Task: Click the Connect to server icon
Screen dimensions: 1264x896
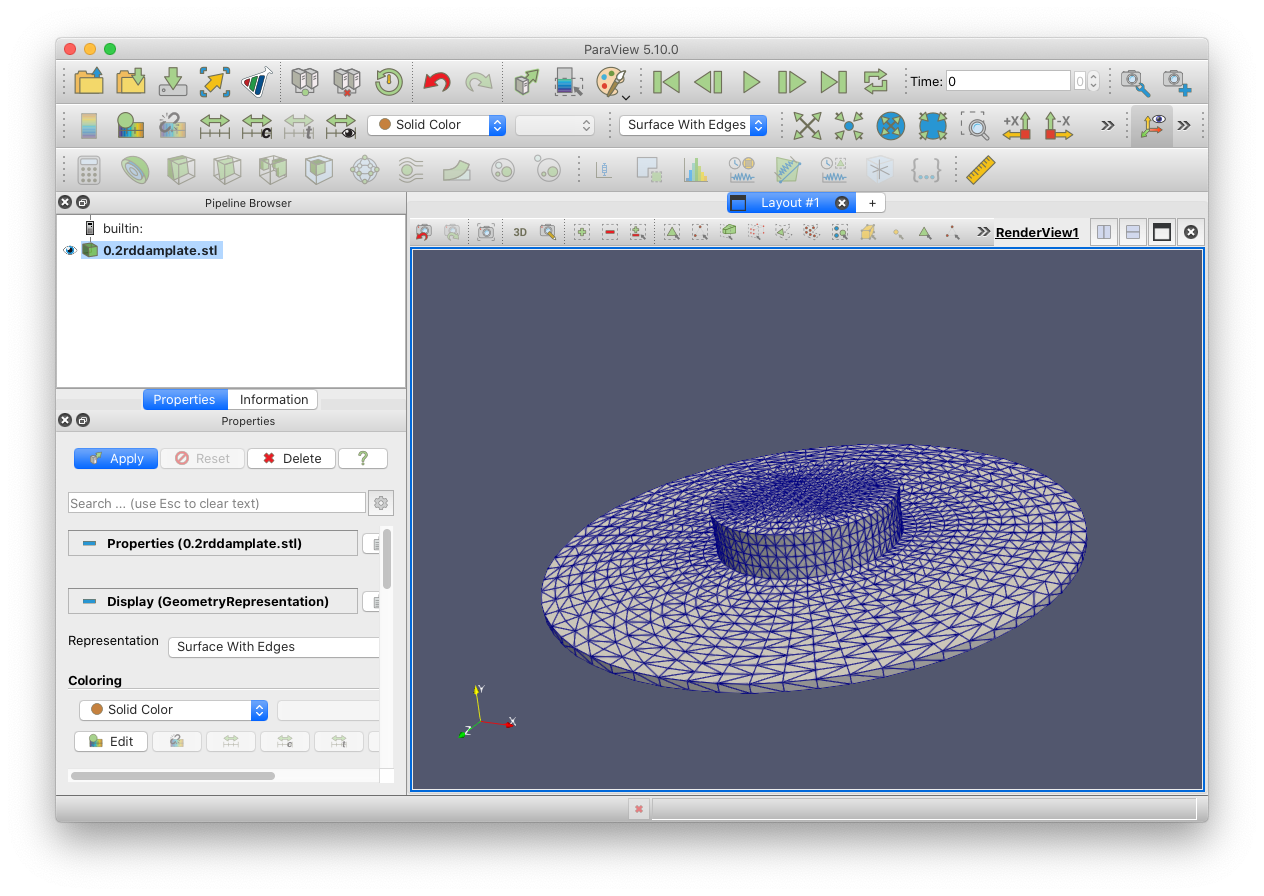Action: pyautogui.click(x=304, y=81)
